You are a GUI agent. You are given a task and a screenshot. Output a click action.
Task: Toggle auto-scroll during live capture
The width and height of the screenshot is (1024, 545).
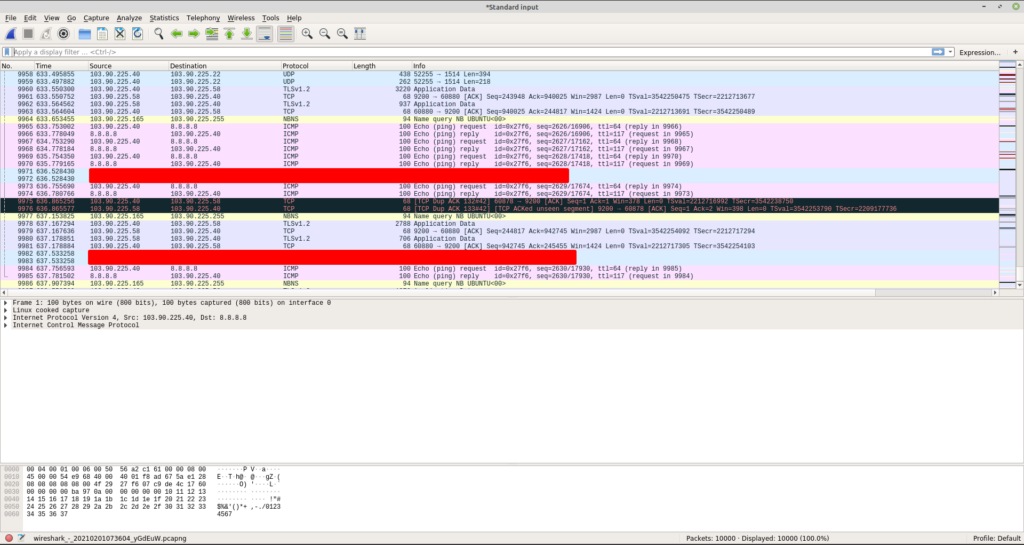pyautogui.click(x=265, y=34)
